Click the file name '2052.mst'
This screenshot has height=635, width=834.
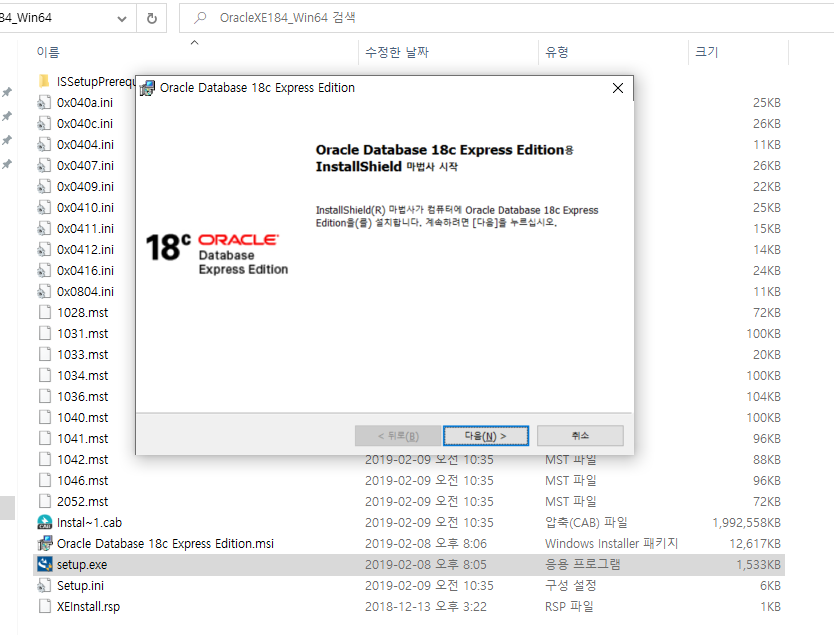[82, 502]
